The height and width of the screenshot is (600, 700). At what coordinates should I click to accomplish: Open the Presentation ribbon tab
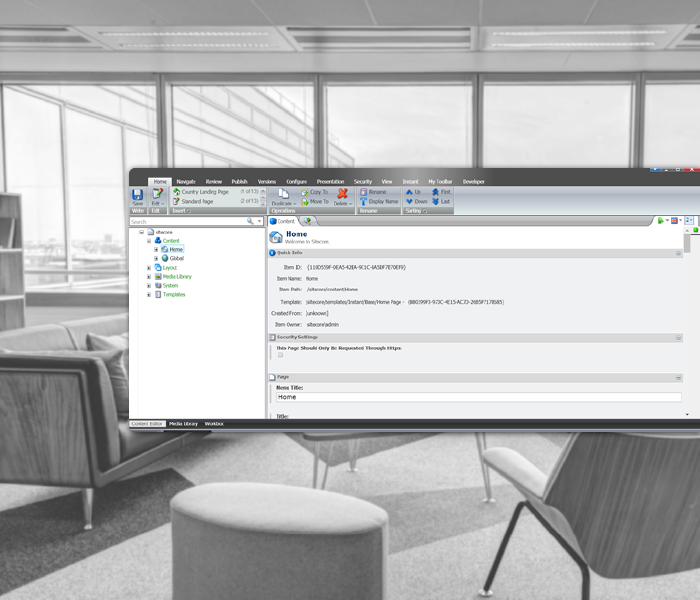pos(330,182)
